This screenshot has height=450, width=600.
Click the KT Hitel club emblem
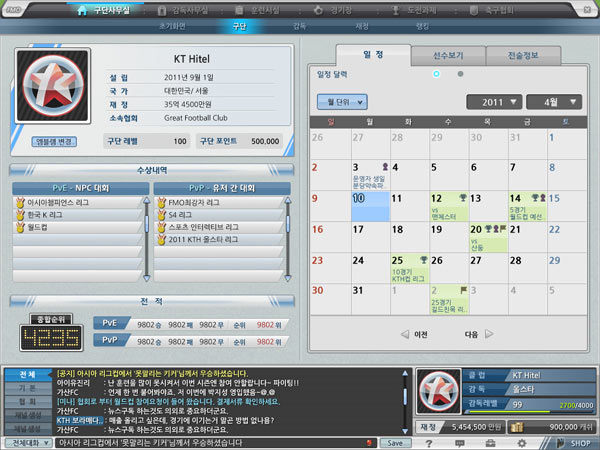pyautogui.click(x=53, y=85)
